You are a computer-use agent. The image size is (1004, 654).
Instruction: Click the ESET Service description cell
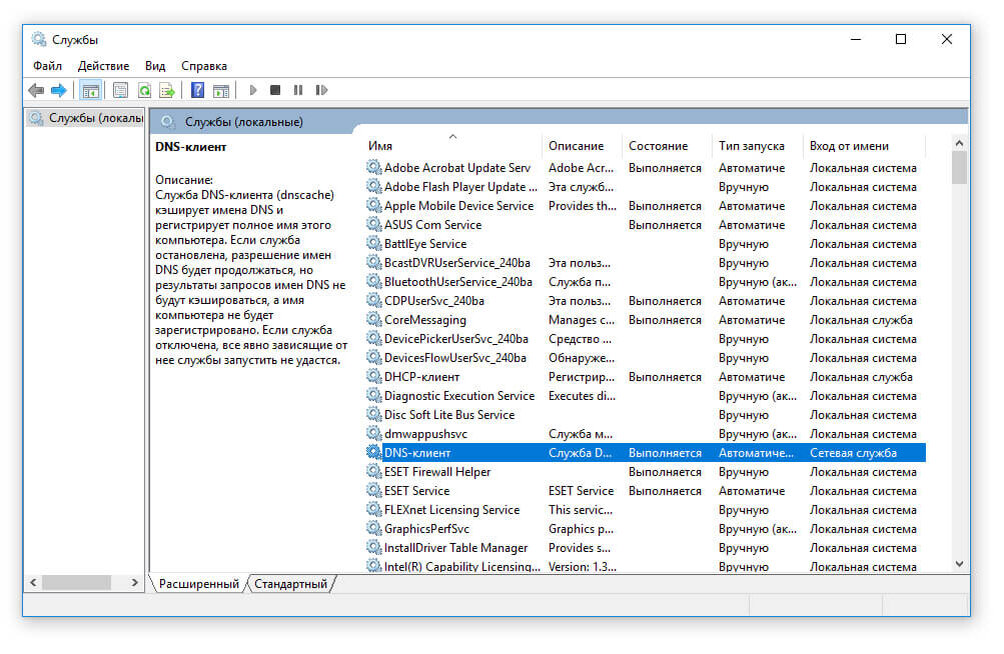click(581, 491)
